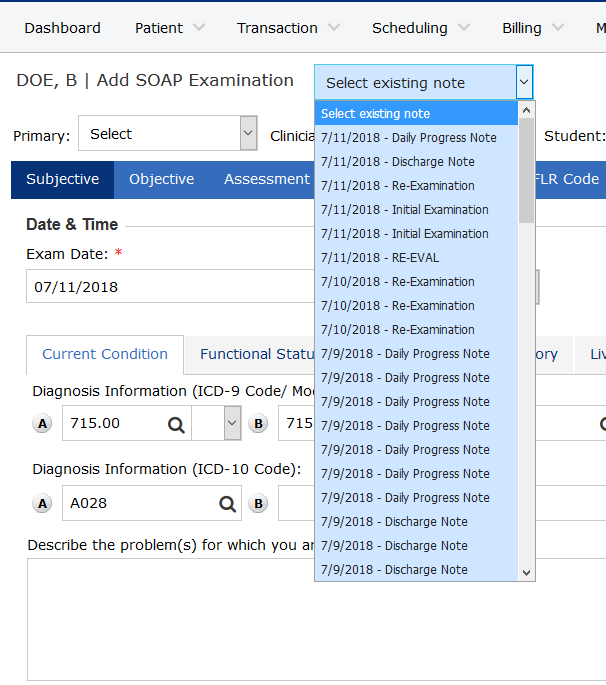
Task: Open the Billing menu
Action: [532, 28]
